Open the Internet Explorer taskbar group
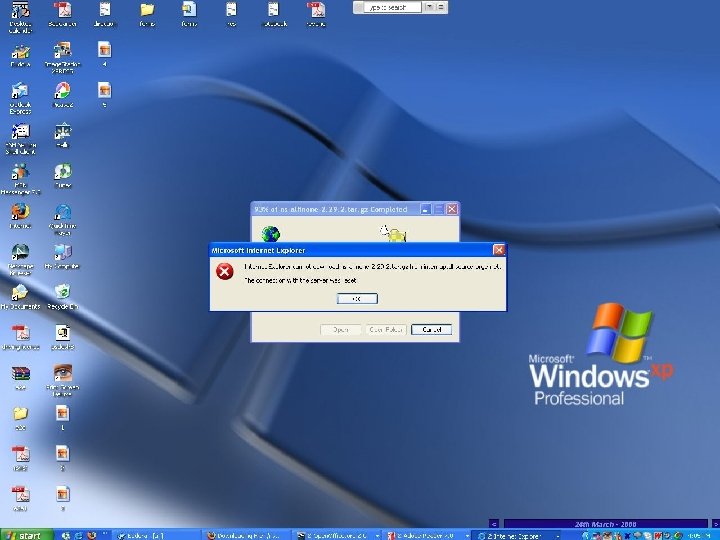Image resolution: width=720 pixels, height=540 pixels. pos(518,535)
